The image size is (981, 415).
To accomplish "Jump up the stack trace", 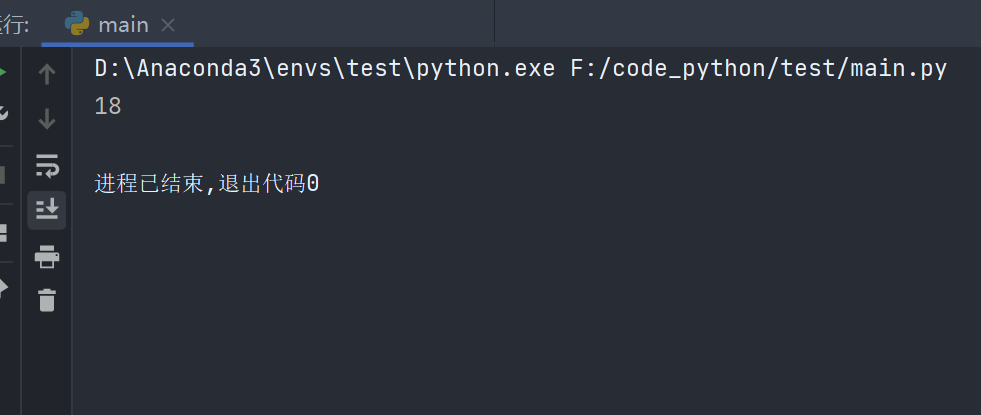I will click(x=47, y=73).
